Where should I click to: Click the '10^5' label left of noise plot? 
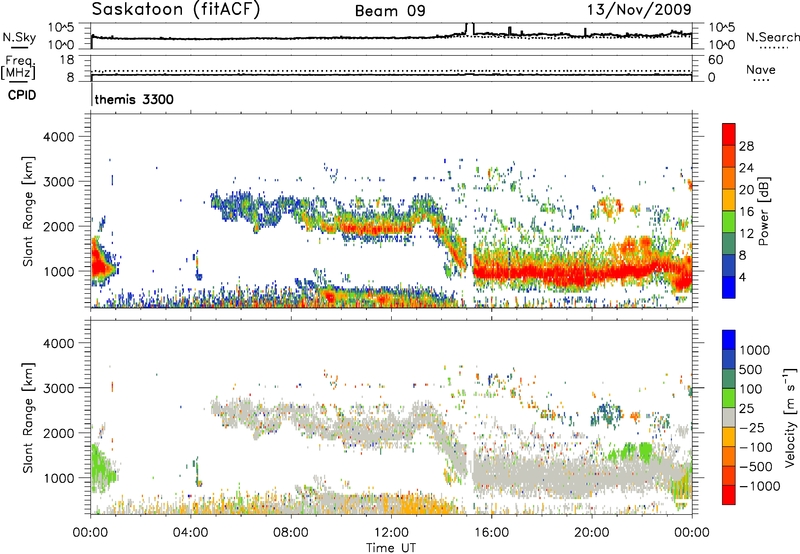[x=61, y=28]
